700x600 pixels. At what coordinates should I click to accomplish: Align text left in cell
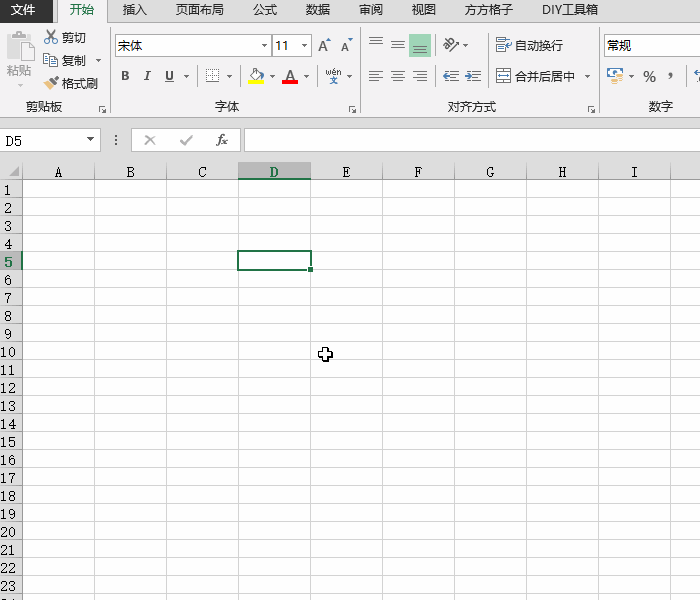coord(376,76)
